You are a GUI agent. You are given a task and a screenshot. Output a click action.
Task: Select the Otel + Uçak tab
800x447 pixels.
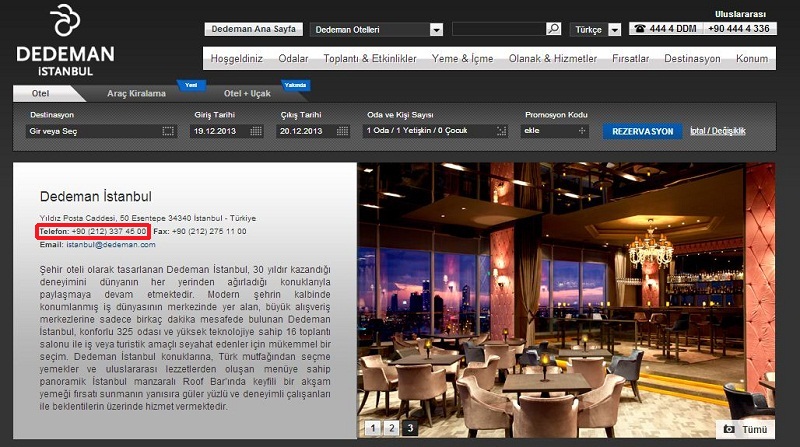point(247,93)
